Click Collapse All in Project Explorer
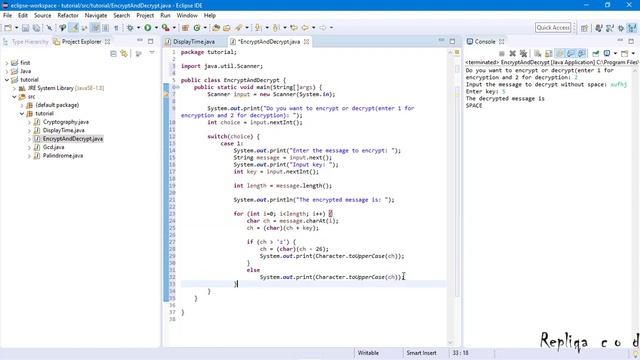This screenshot has width=640, height=360. 113,53
